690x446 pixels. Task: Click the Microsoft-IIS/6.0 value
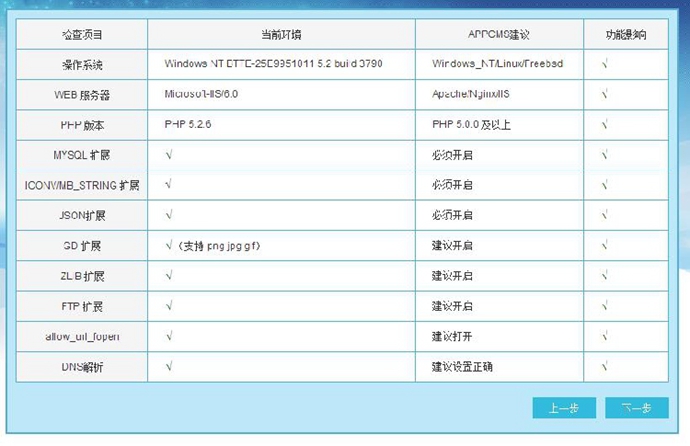tap(201, 94)
